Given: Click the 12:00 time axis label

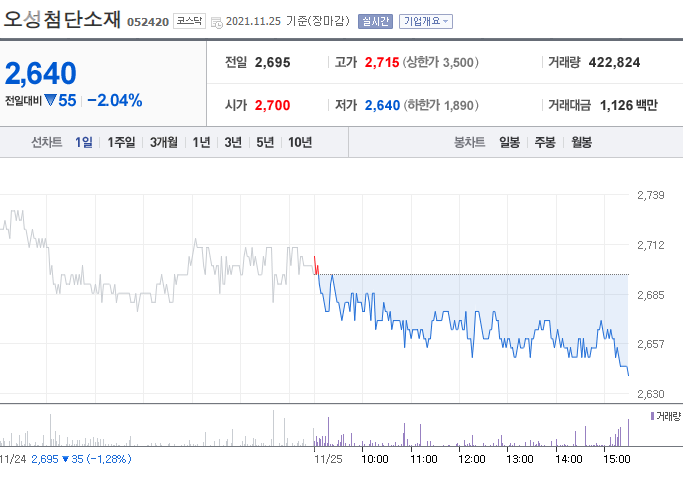Looking at the screenshot, I should [x=472, y=459].
